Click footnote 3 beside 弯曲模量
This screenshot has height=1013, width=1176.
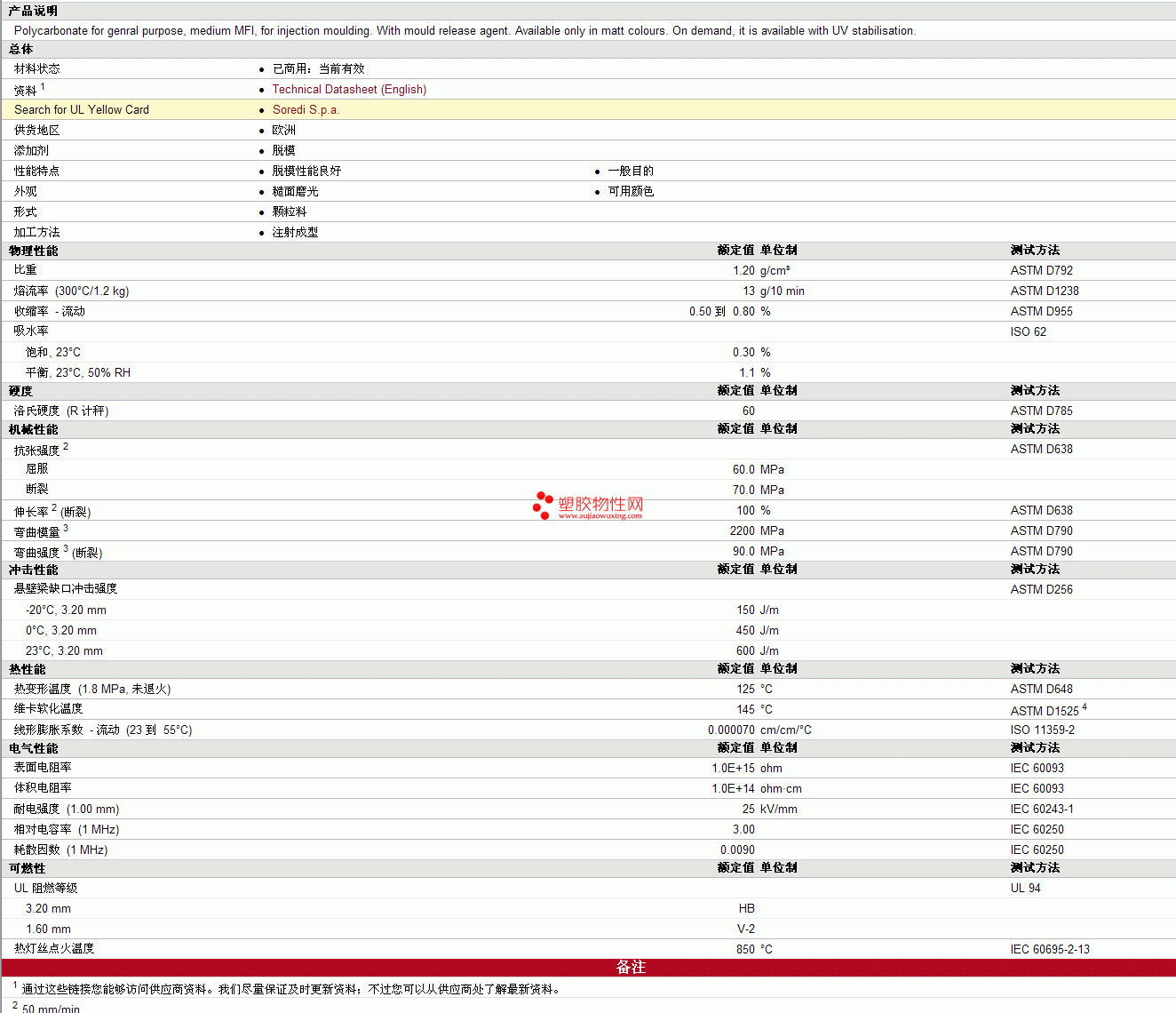66,529
